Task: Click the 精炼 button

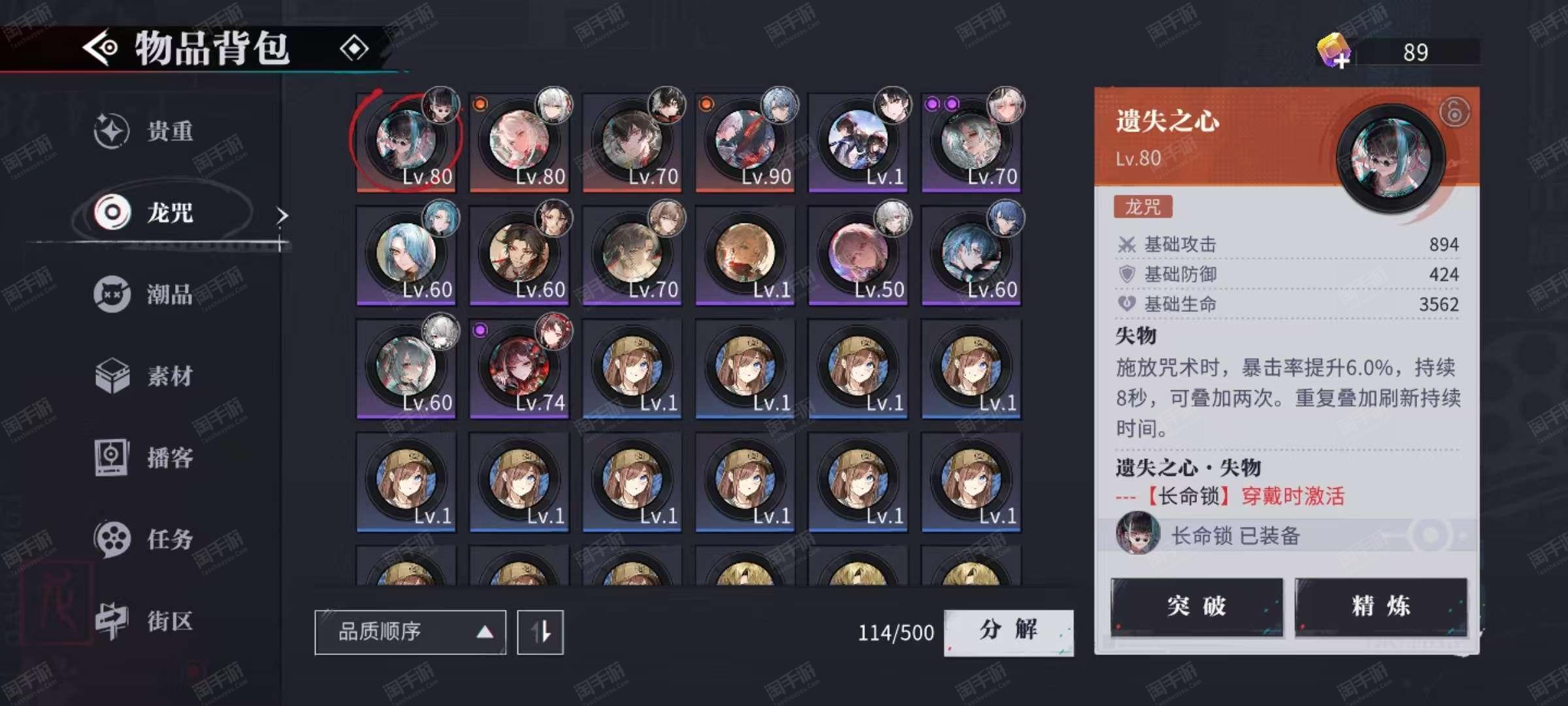Action: [x=1381, y=606]
